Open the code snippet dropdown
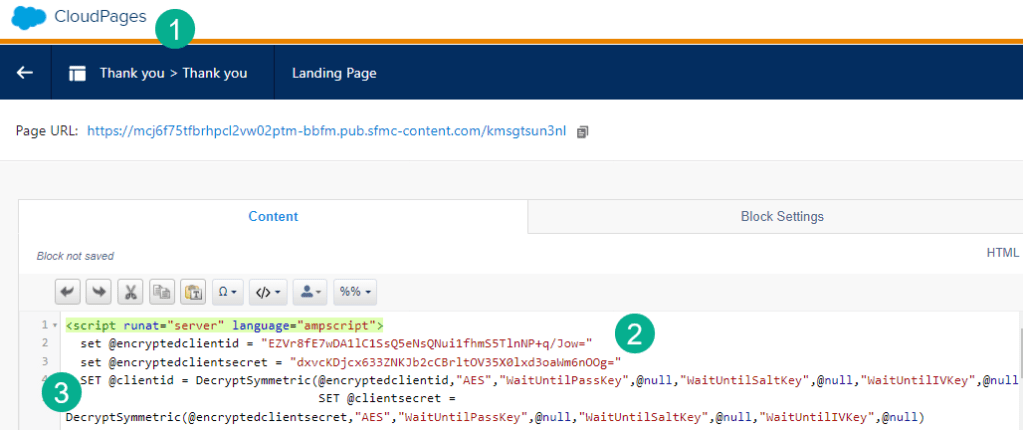This screenshot has width=1023, height=430. pyautogui.click(x=268, y=292)
